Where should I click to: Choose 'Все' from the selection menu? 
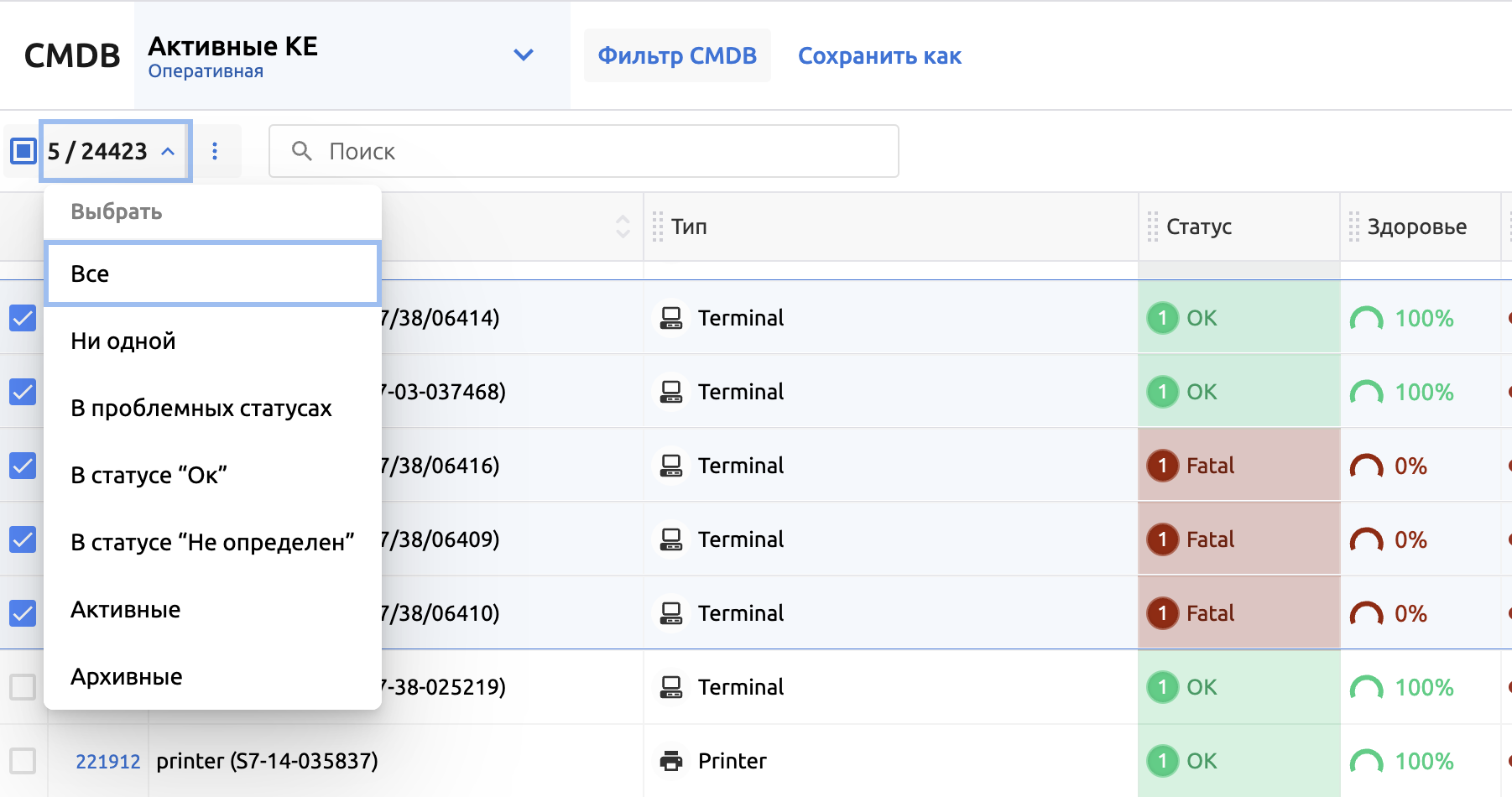(212, 274)
